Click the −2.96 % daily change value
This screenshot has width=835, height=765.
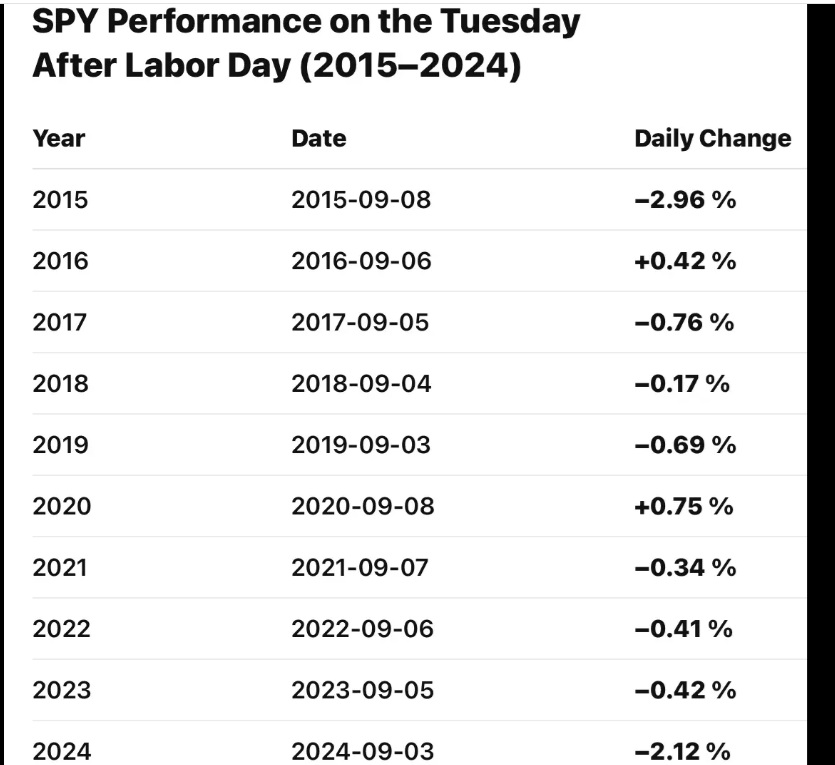click(685, 199)
